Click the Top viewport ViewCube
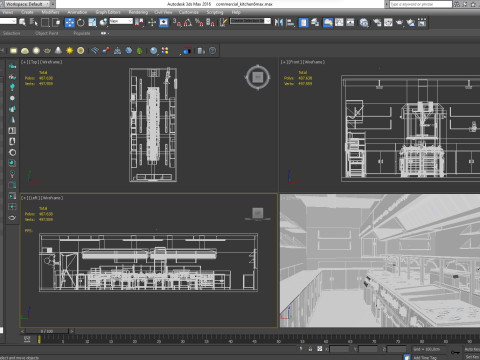Image resolution: width=480 pixels, height=360 pixels. tap(258, 77)
